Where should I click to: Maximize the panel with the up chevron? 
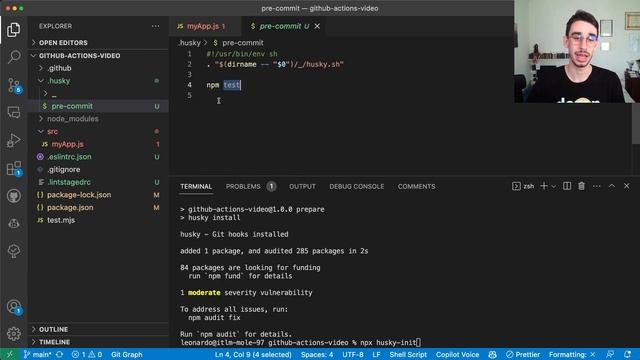[x=612, y=186]
